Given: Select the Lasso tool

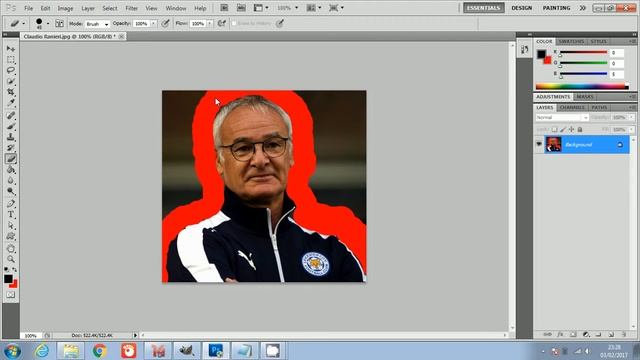Looking at the screenshot, I should coord(11,70).
